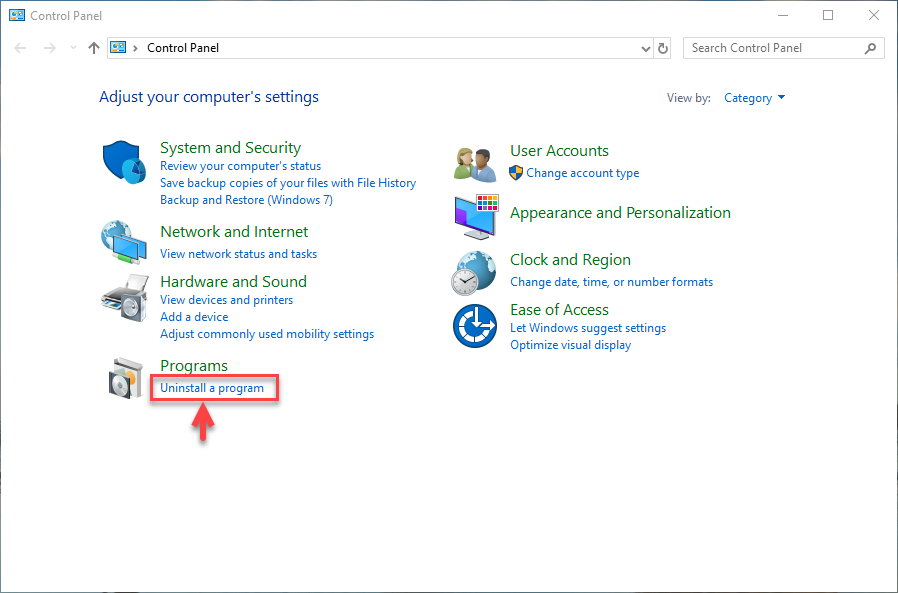Focus the Search Control Panel field
898x593 pixels.
point(783,48)
